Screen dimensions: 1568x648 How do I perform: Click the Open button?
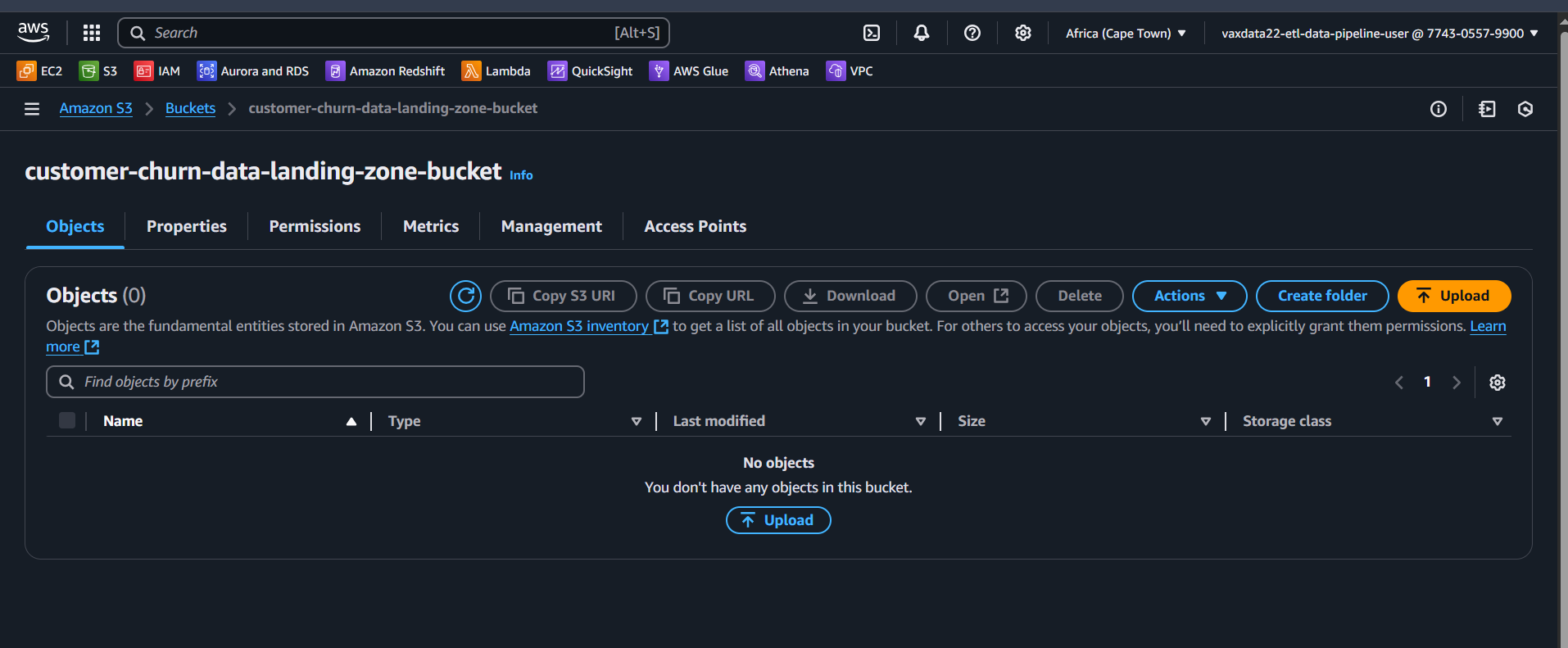(977, 296)
